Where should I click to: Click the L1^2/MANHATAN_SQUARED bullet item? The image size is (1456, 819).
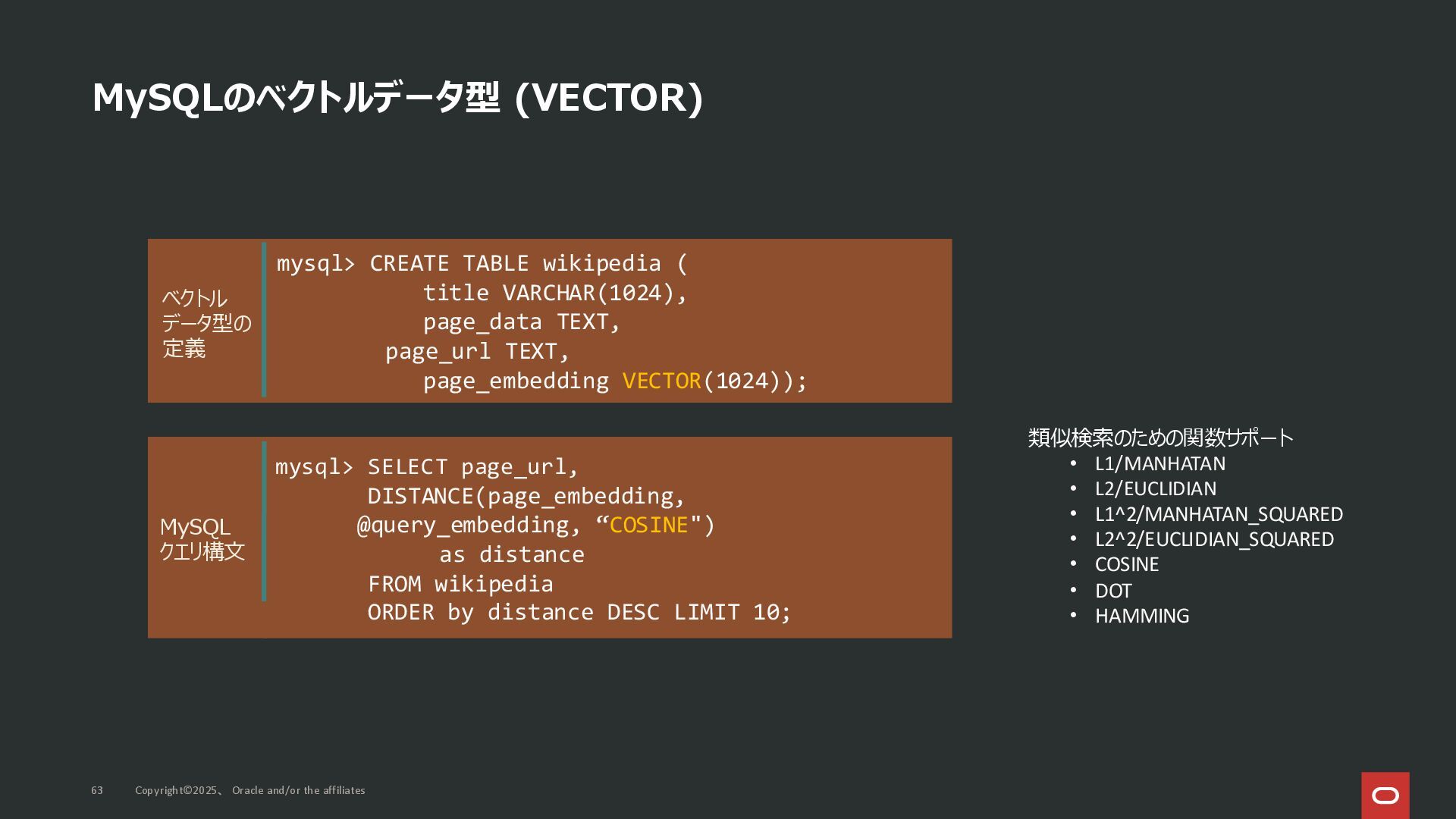pos(1218,514)
